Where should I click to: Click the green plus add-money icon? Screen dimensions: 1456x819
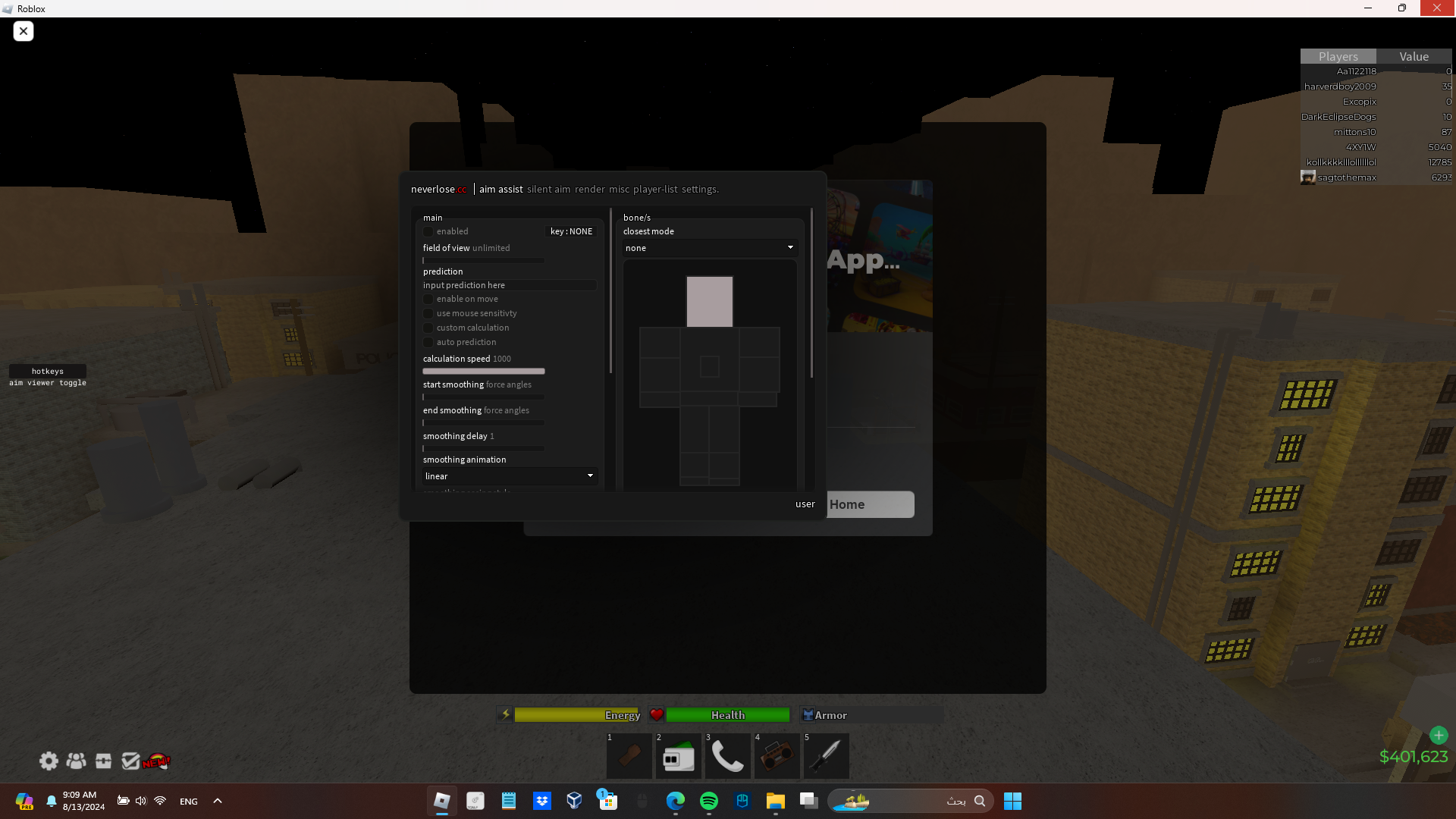coord(1438,735)
